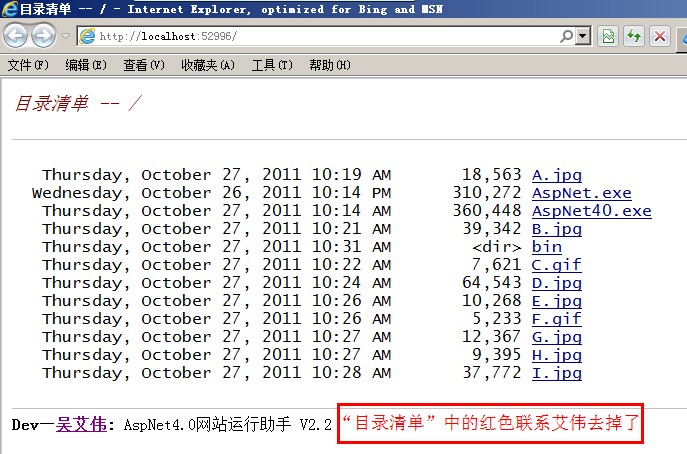Open the G.jpg file link
Screen dimensions: 687x454
click(557, 337)
